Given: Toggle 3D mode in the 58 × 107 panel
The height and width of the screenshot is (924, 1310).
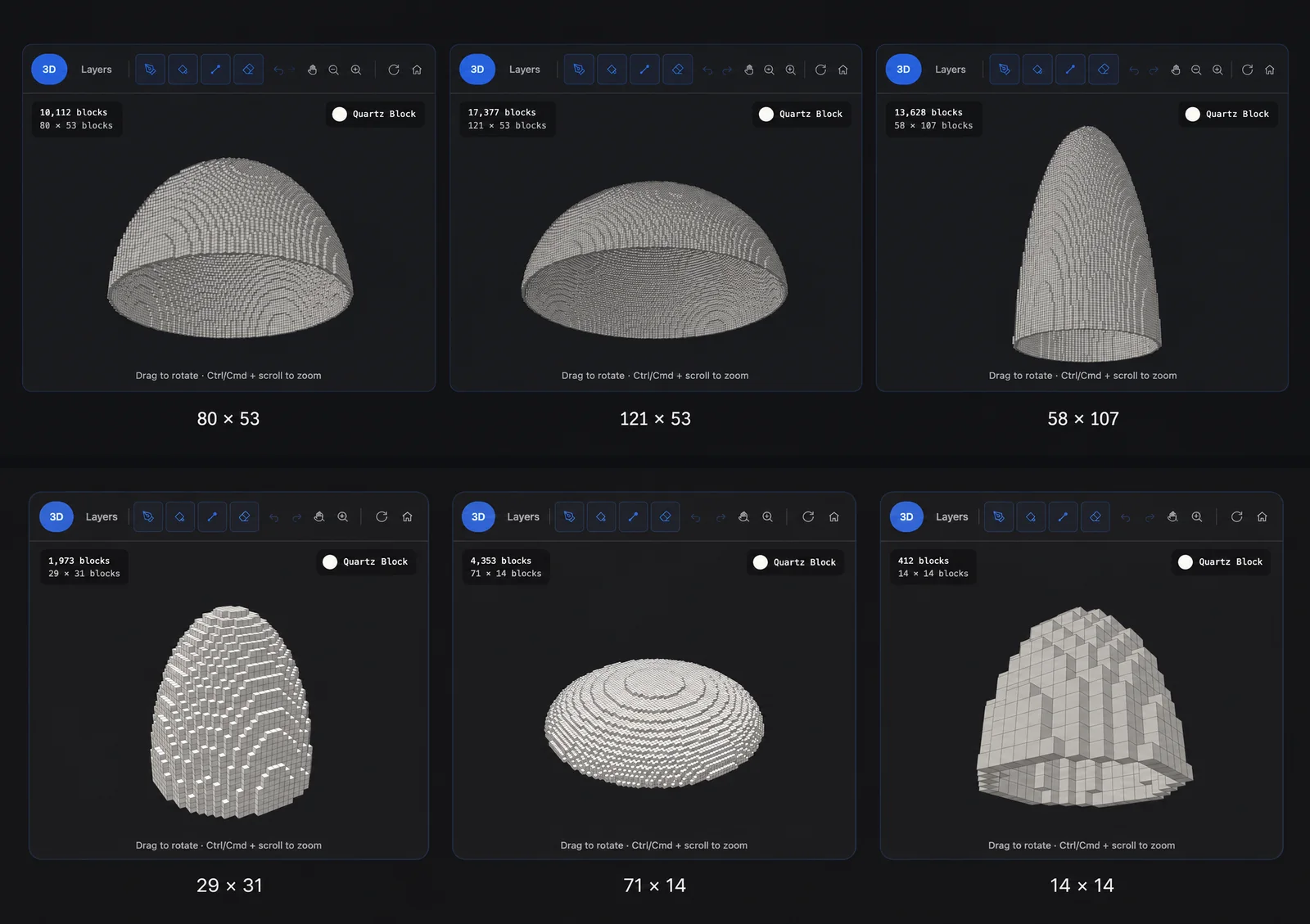Looking at the screenshot, I should pyautogui.click(x=903, y=70).
